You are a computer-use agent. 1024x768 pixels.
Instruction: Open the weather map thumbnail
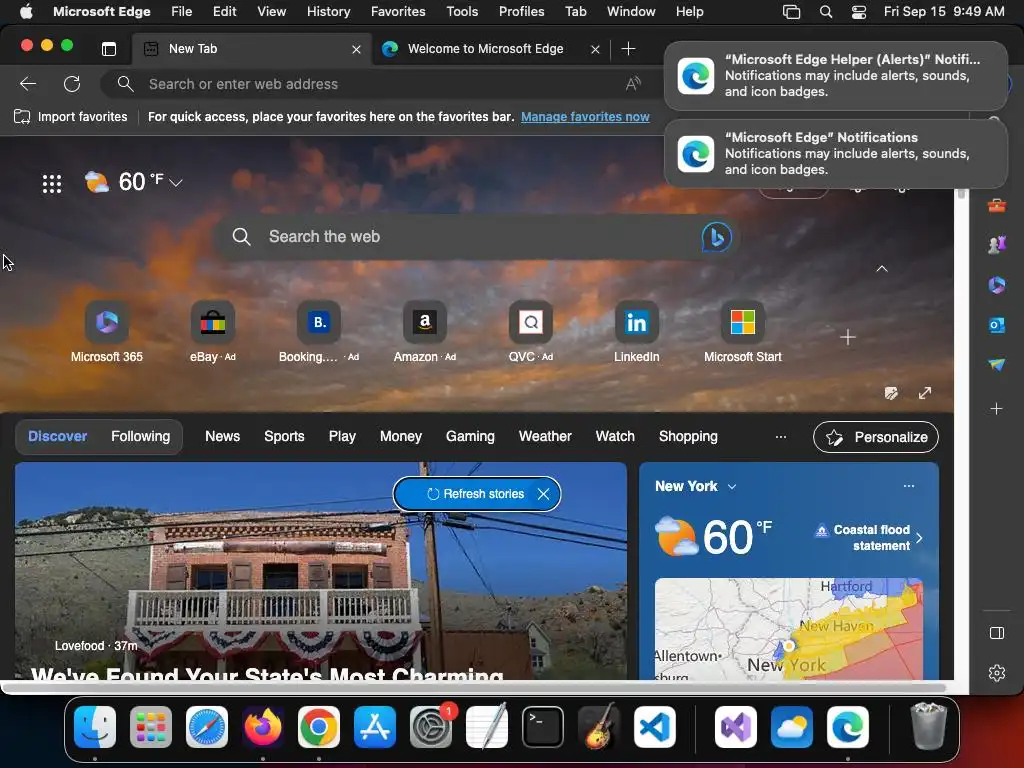[789, 628]
